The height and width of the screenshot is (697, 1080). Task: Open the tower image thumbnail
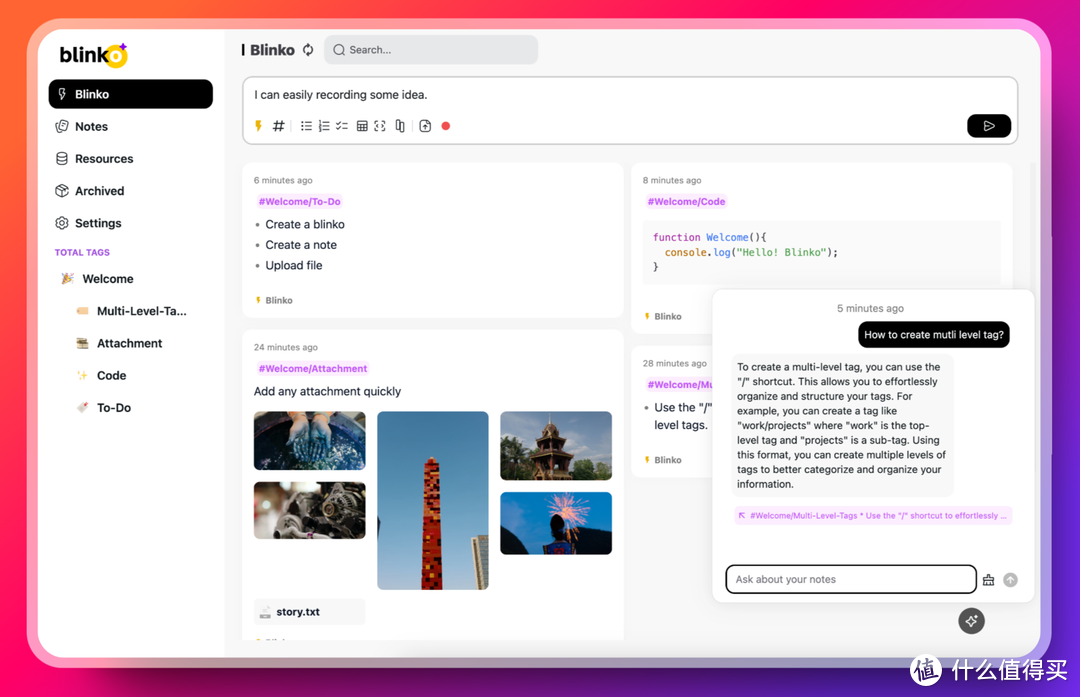(x=432, y=500)
